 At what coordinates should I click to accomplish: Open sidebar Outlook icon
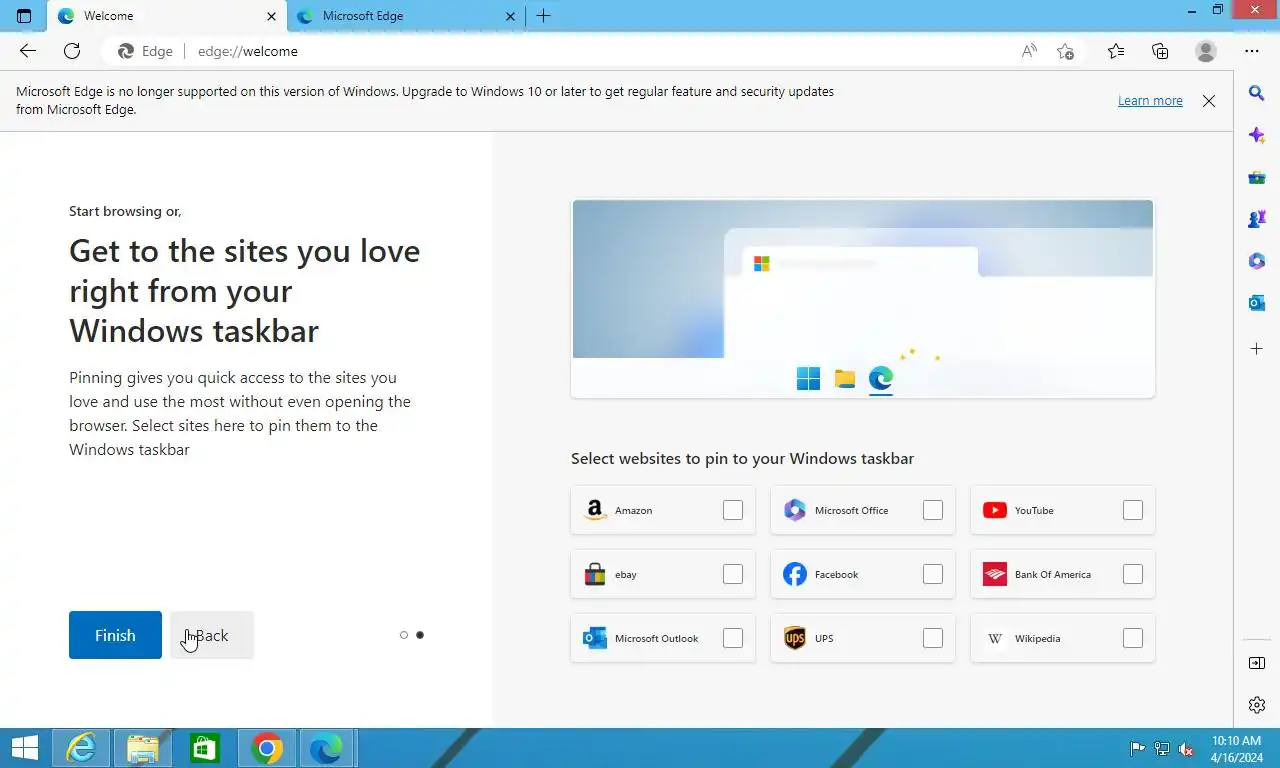coord(1257,303)
